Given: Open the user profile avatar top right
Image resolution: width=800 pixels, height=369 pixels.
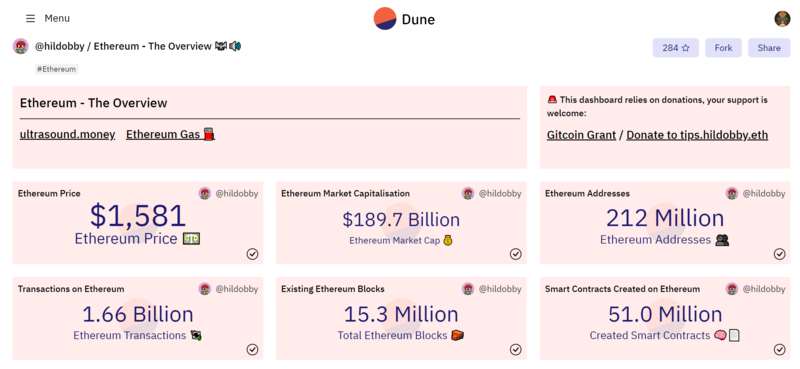Looking at the screenshot, I should (x=782, y=19).
